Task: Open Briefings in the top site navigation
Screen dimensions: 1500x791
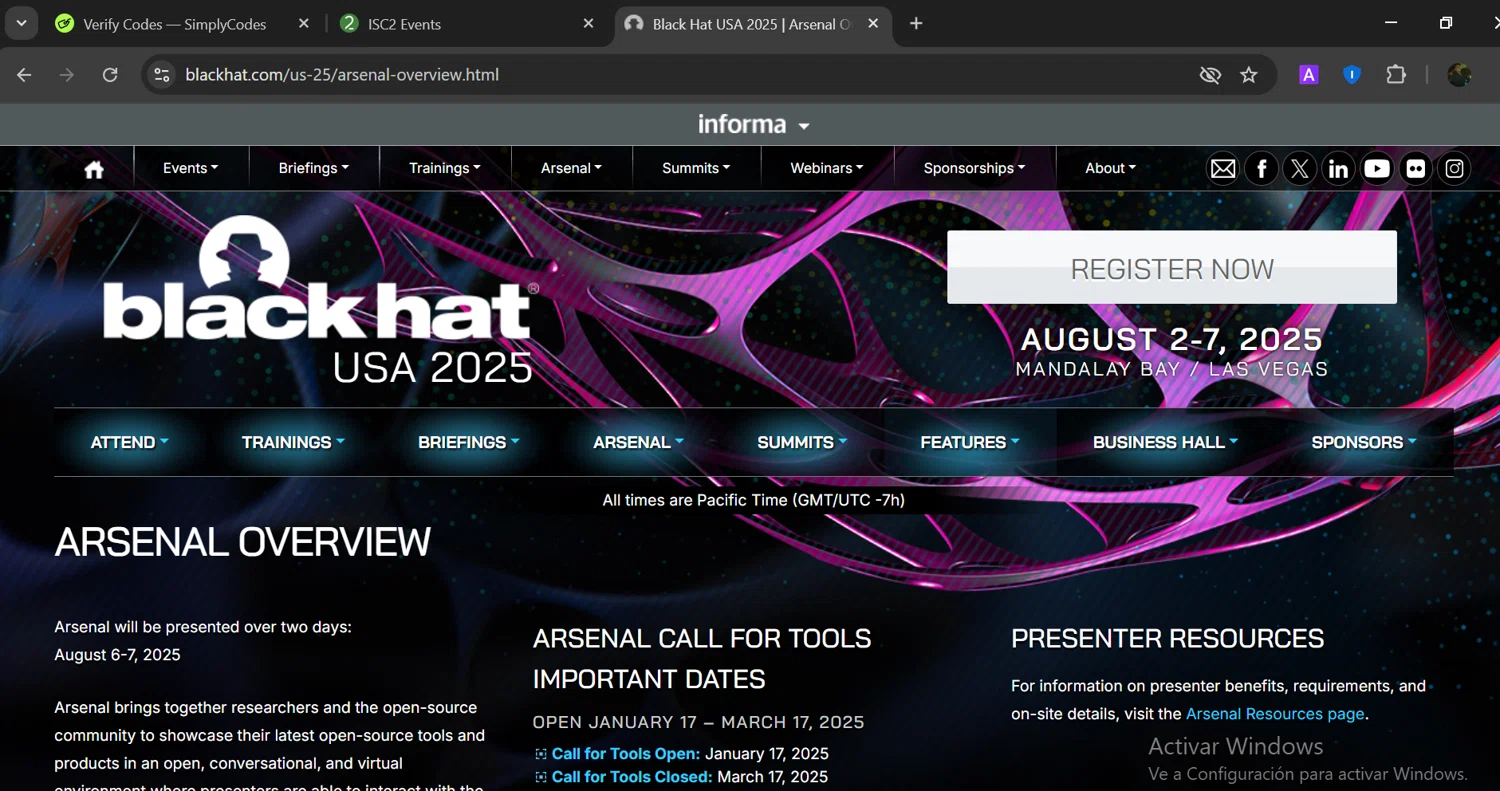Action: [x=314, y=168]
